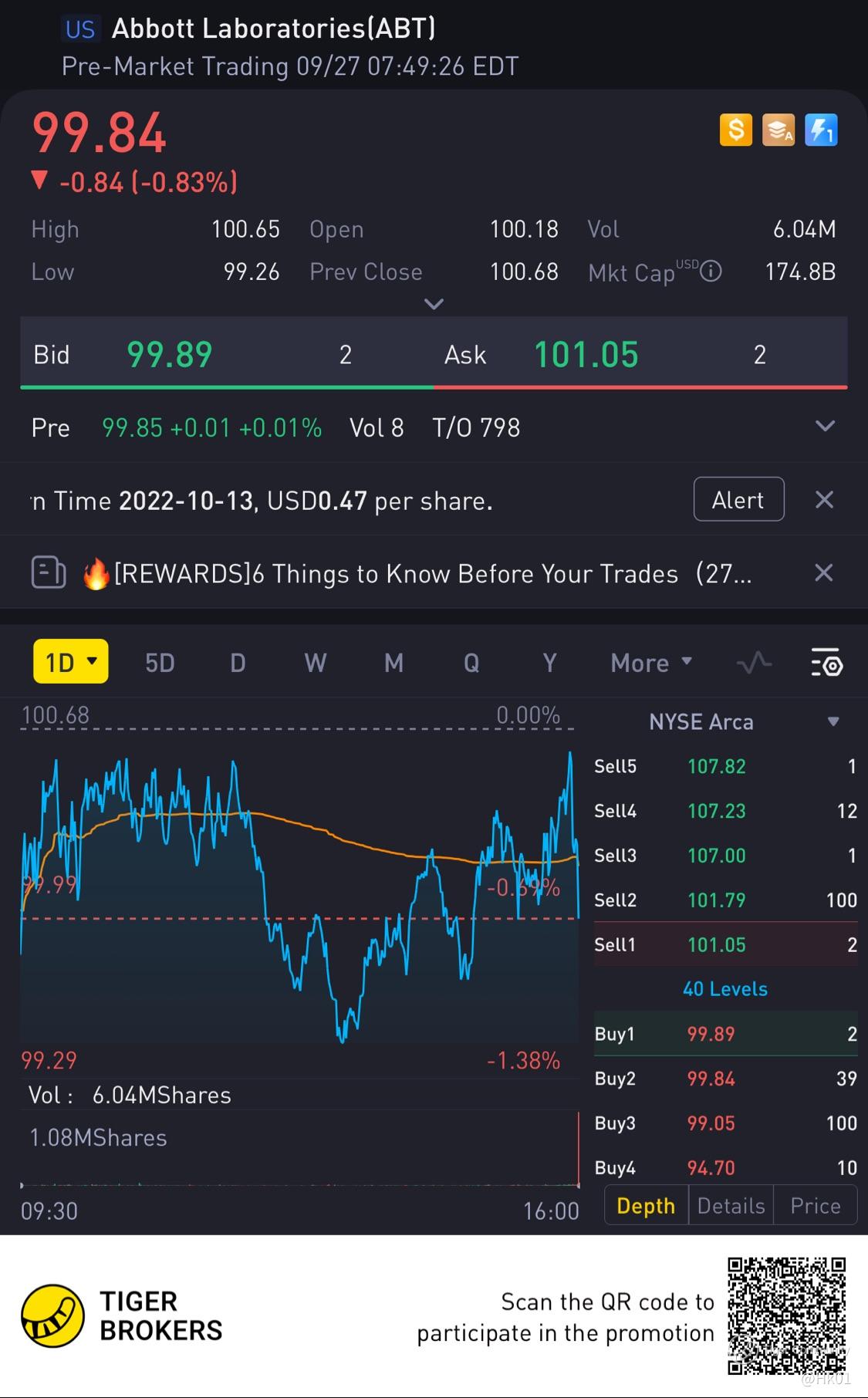Tap the Ask 101.05 quote
This screenshot has width=868, height=1398.
640,354
